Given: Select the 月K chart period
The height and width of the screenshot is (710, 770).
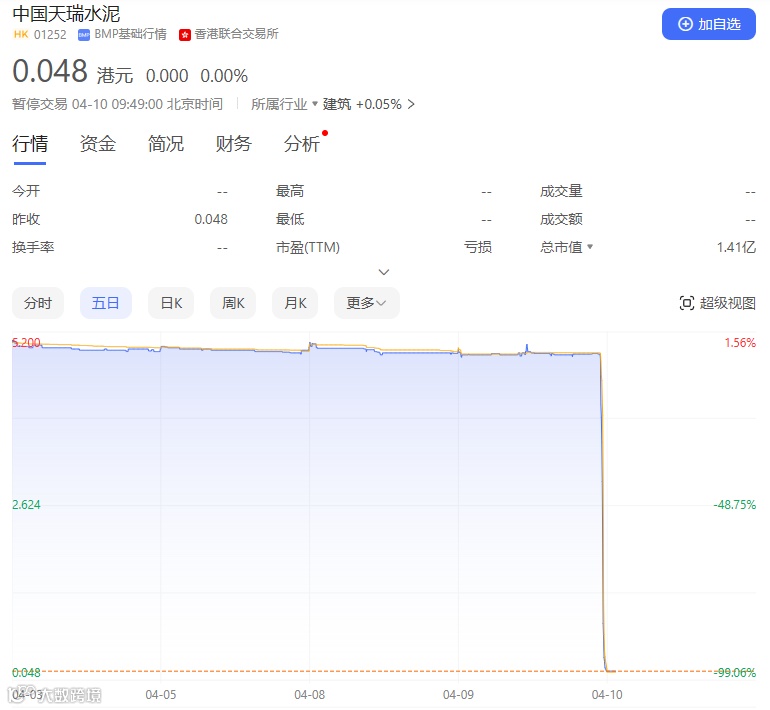Looking at the screenshot, I should [295, 303].
